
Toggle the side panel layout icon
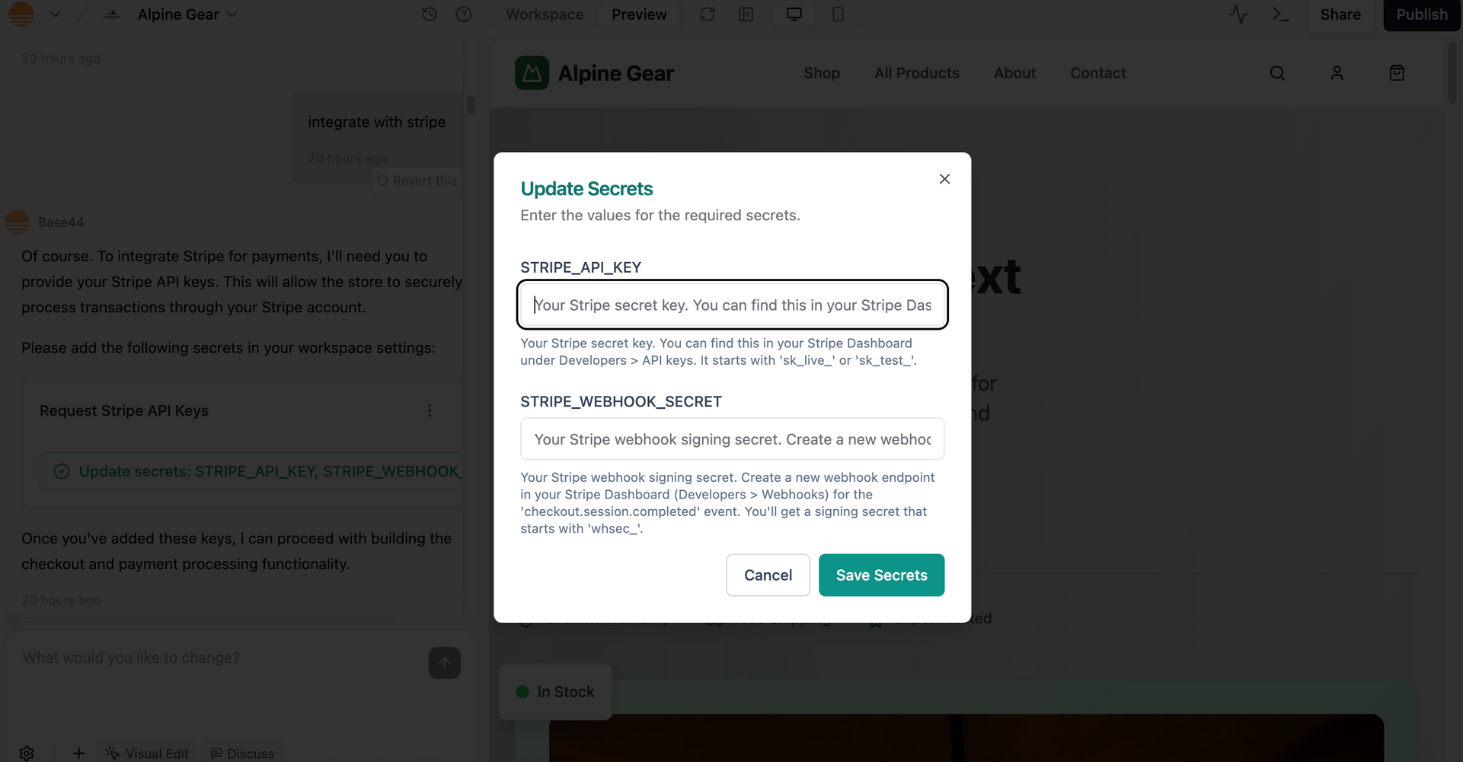pos(746,15)
